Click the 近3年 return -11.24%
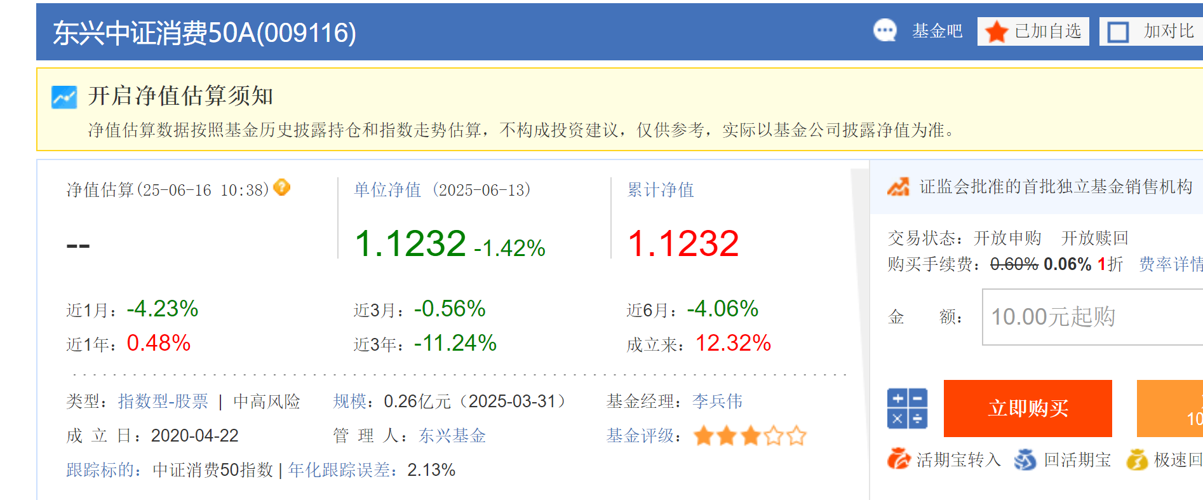 pyautogui.click(x=455, y=343)
